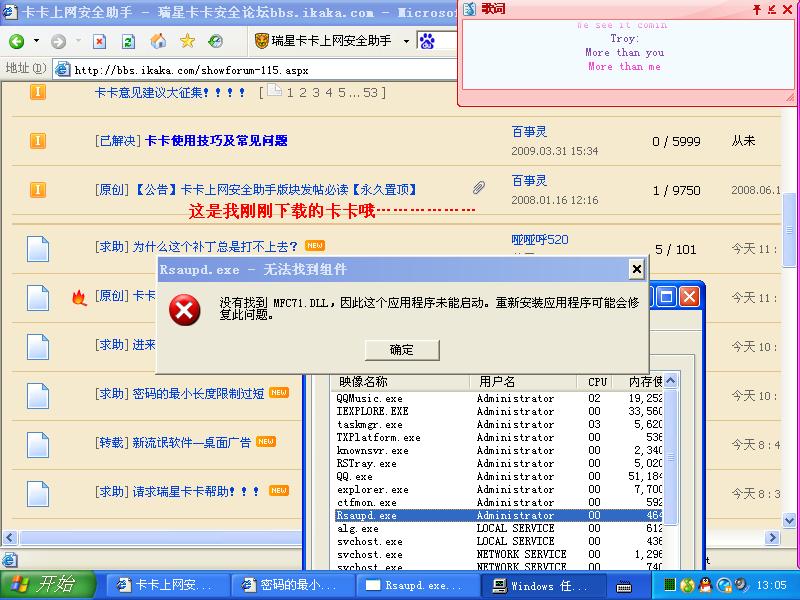Viewport: 800px width, 600px height.
Task: Click the system clock showing 13:05
Action: [771, 585]
